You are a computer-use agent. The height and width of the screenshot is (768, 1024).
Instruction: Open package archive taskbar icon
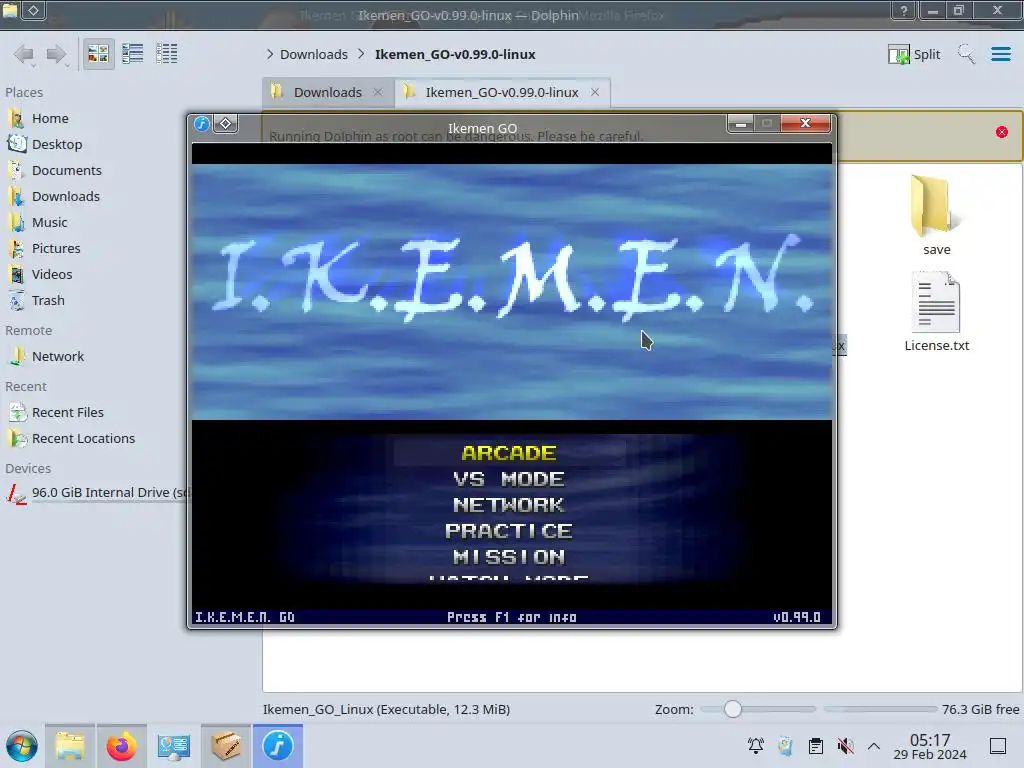(225, 746)
